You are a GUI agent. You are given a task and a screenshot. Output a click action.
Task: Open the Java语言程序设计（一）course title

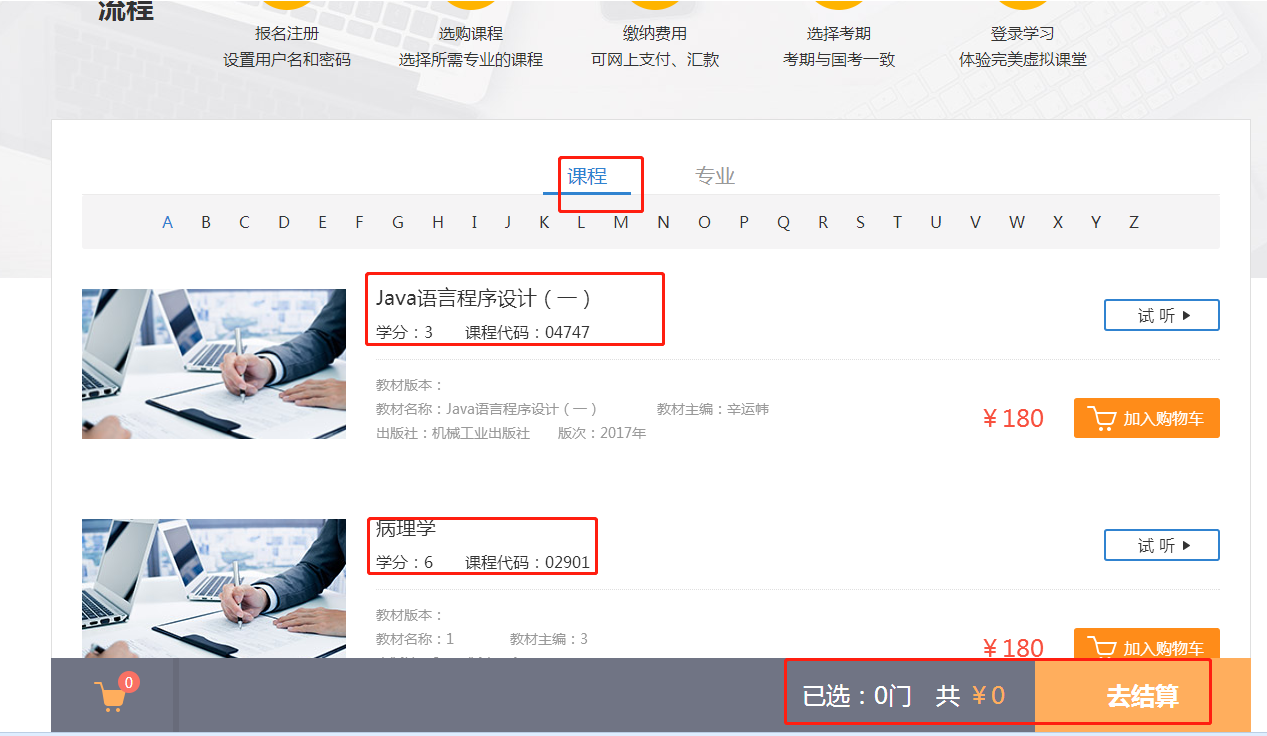pos(484,298)
